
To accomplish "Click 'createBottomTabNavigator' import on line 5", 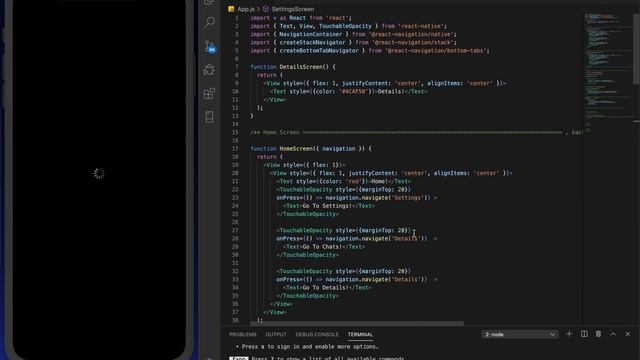I will 319,51.
